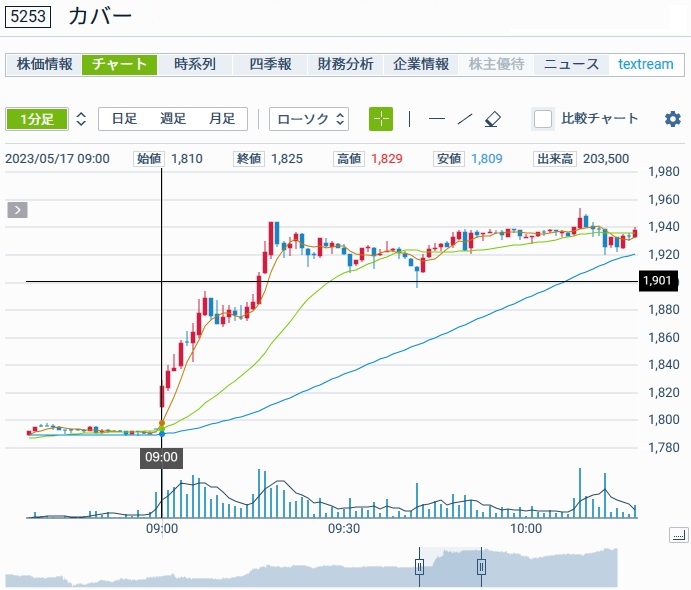
Task: Open the 1分足 interval stepper arrows
Action: tap(81, 119)
